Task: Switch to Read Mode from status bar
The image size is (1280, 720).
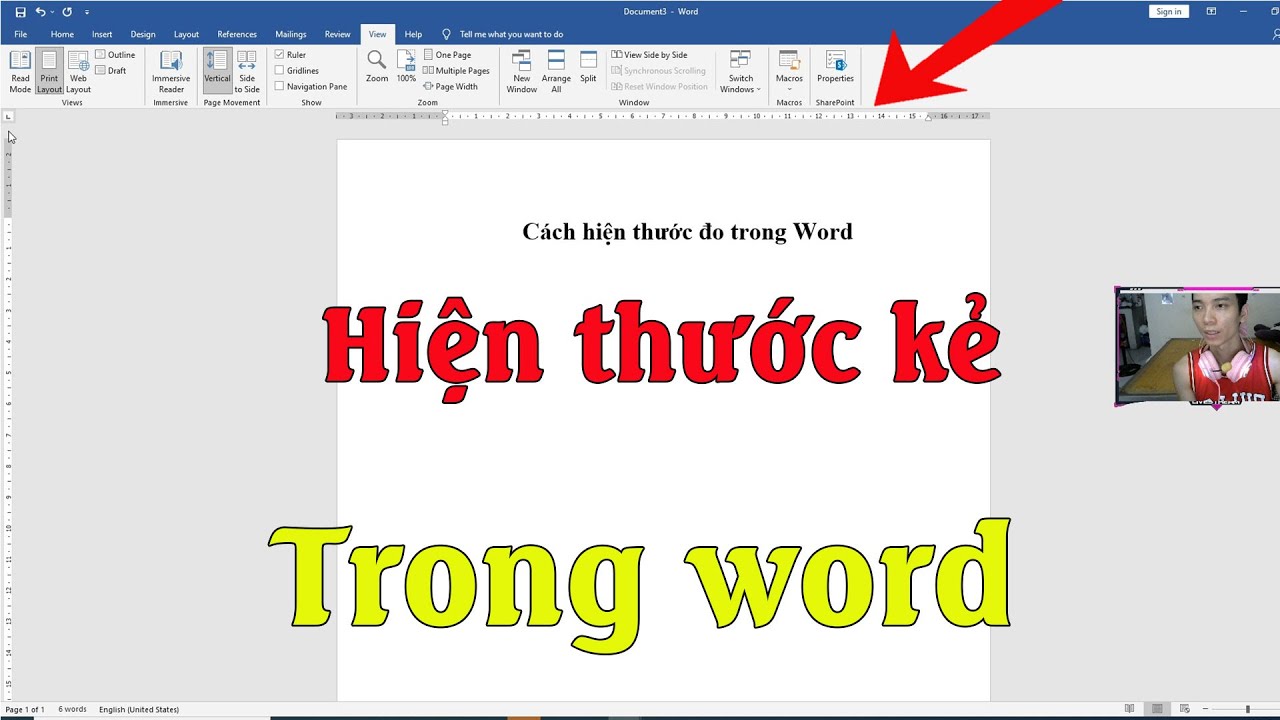Action: [1129, 709]
